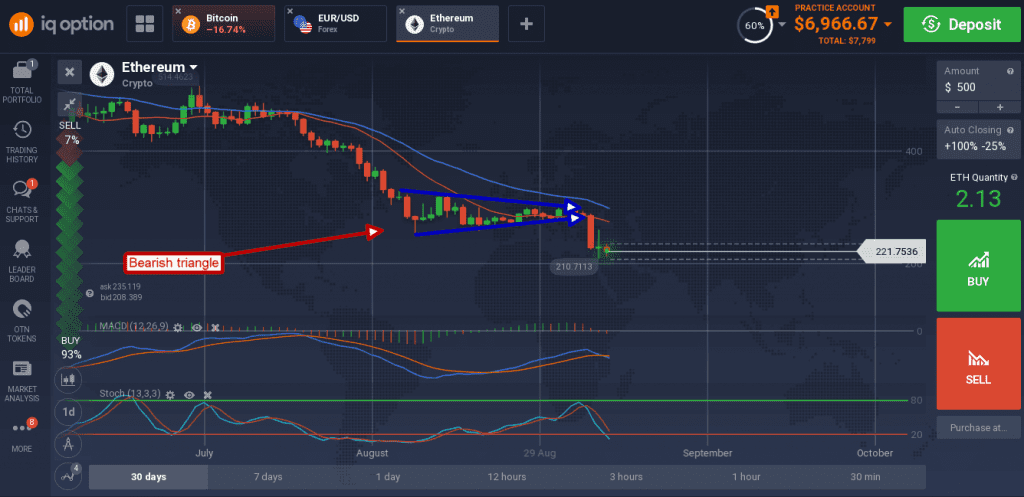The image size is (1024, 497).
Task: Add a new asset tab
Action: pyautogui.click(x=526, y=24)
